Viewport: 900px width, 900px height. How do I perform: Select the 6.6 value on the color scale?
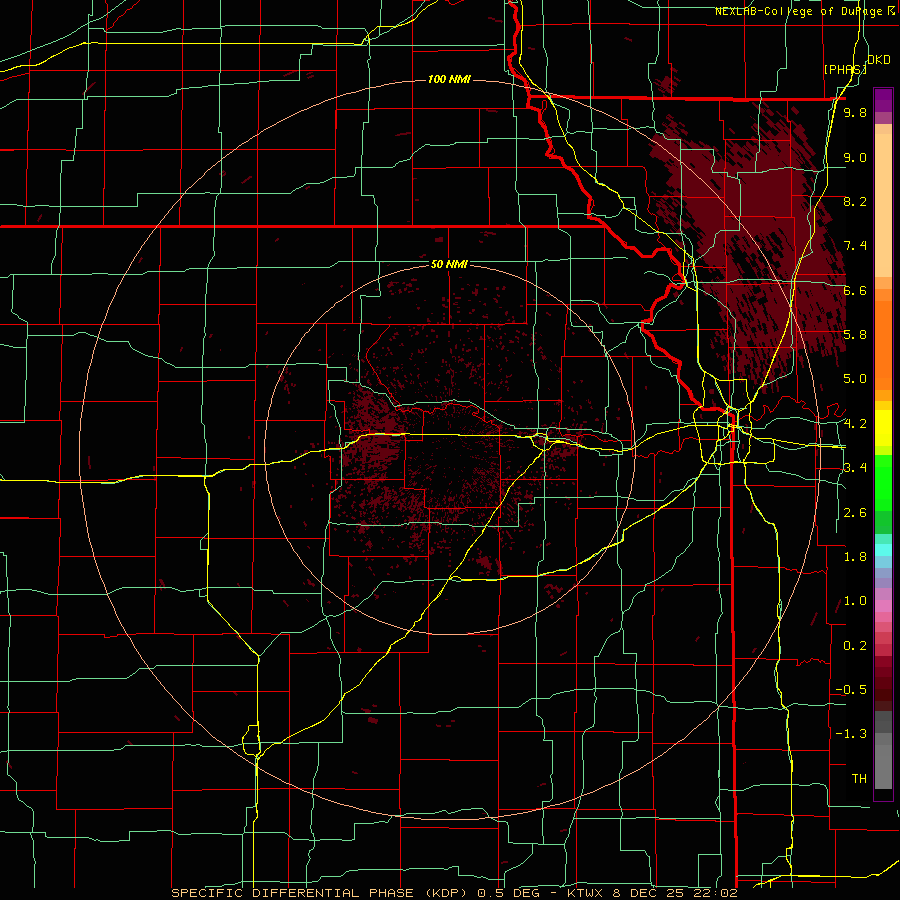855,290
